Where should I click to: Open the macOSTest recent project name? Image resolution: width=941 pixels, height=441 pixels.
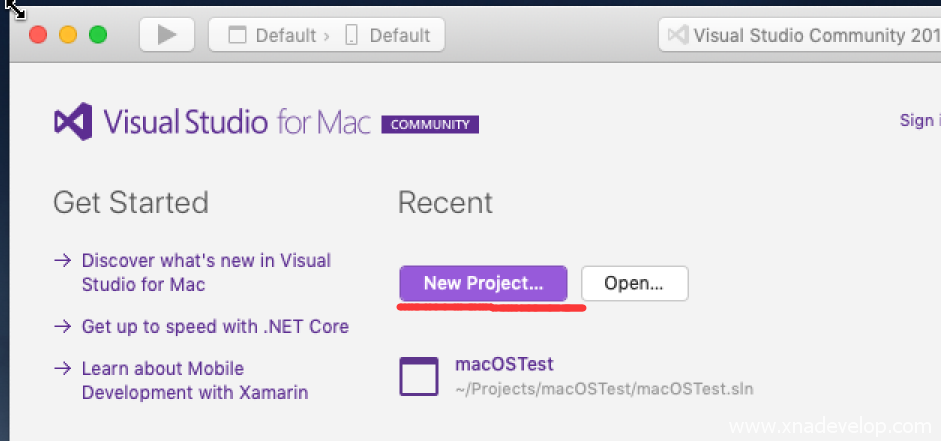click(x=504, y=364)
